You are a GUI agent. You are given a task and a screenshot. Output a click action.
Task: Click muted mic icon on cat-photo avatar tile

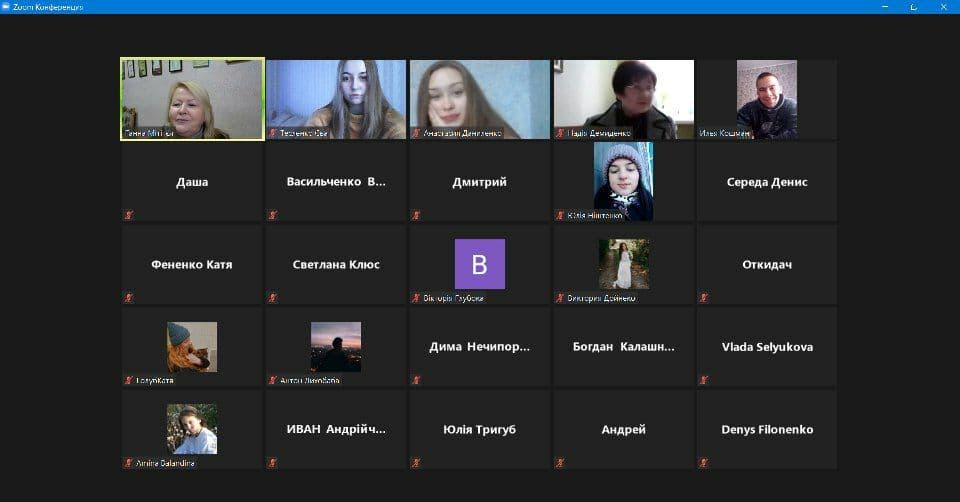point(129,380)
